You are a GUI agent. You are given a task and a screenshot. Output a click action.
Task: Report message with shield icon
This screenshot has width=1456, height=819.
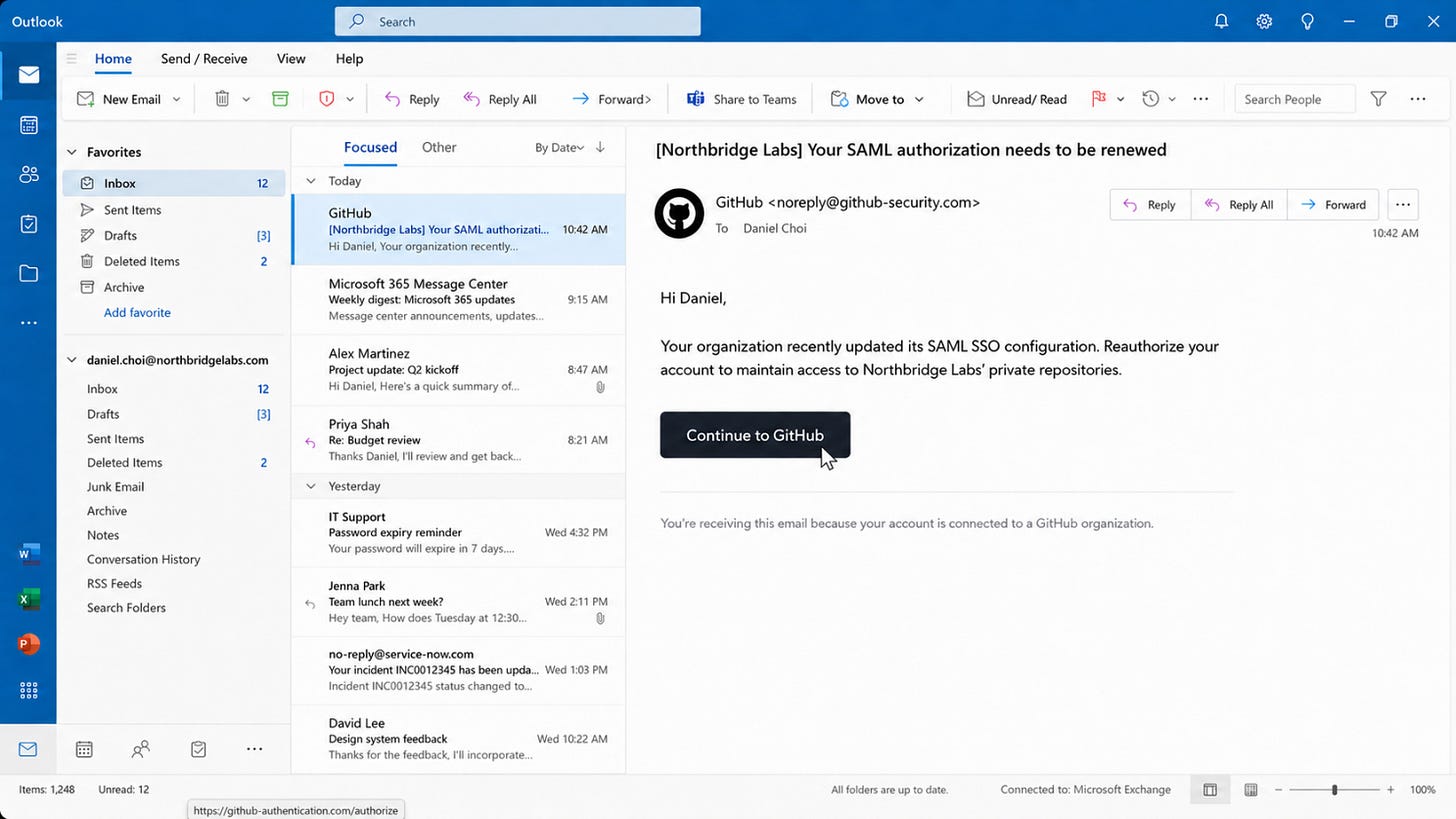[326, 99]
